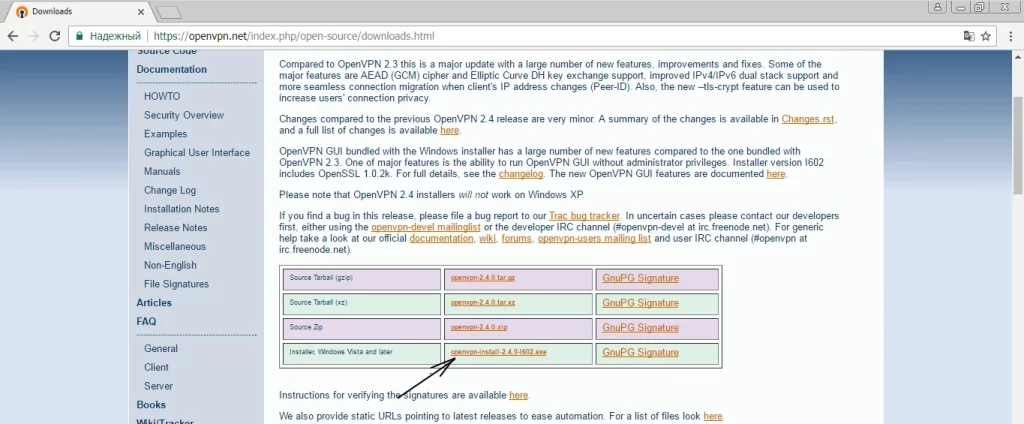Click the green secure padlock icon
Image resolution: width=1024 pixels, height=424 pixels.
80,36
